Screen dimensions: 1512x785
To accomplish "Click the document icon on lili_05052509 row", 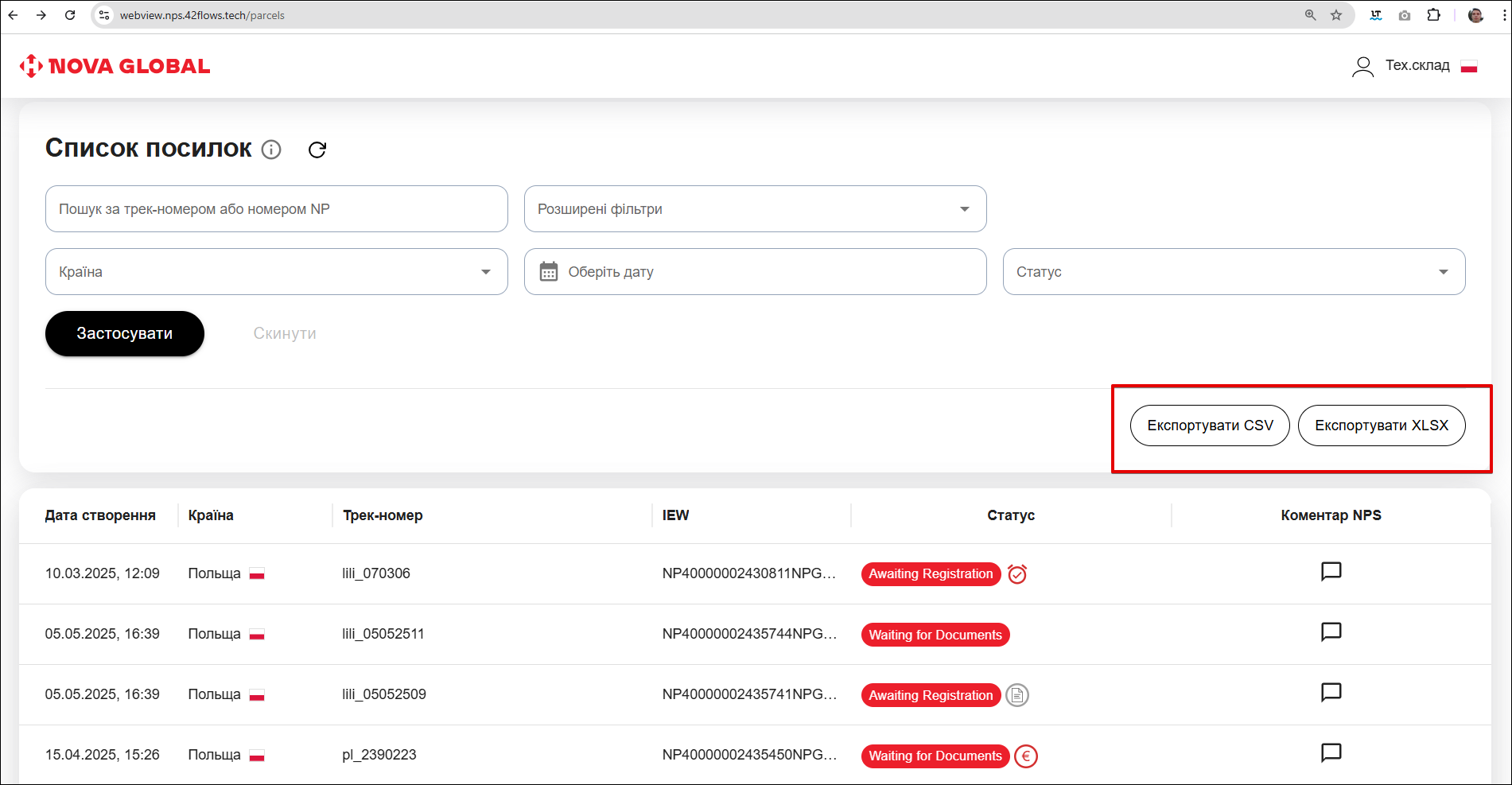I will coord(1017,695).
